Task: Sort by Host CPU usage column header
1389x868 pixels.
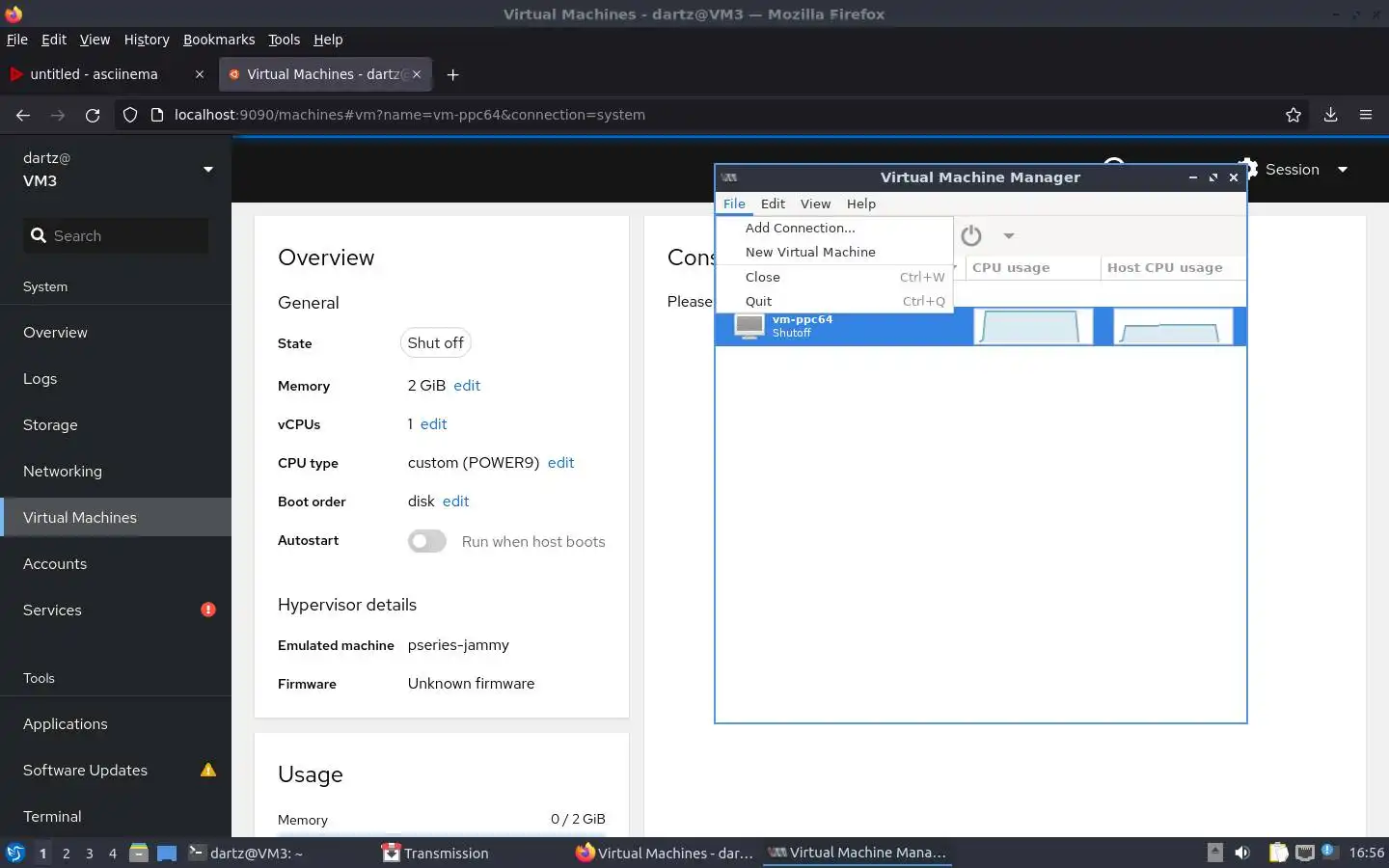Action: point(1172,267)
